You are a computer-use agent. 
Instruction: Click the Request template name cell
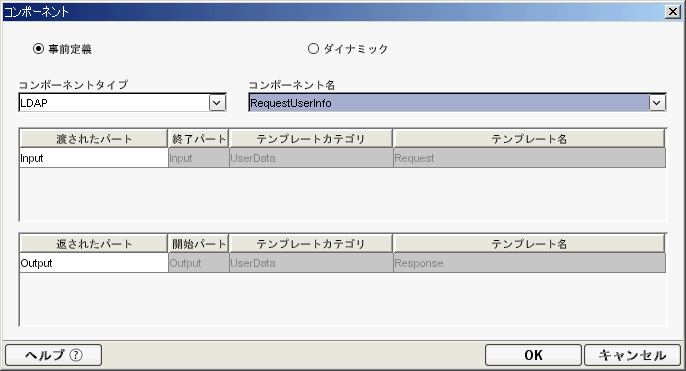point(529,158)
